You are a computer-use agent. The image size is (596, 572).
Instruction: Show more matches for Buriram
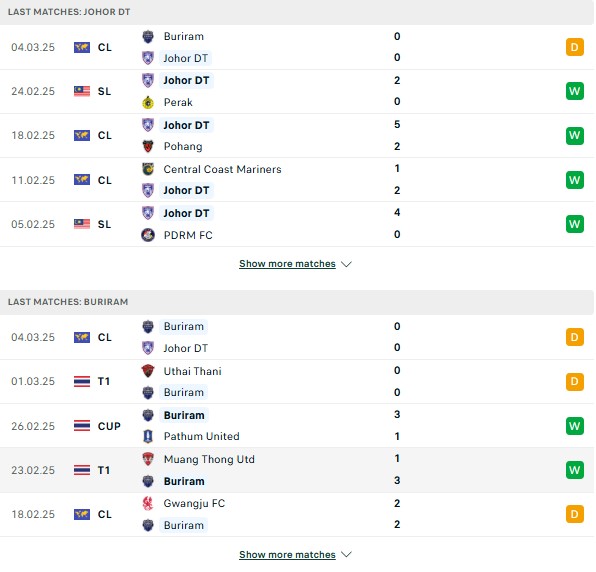click(x=287, y=555)
